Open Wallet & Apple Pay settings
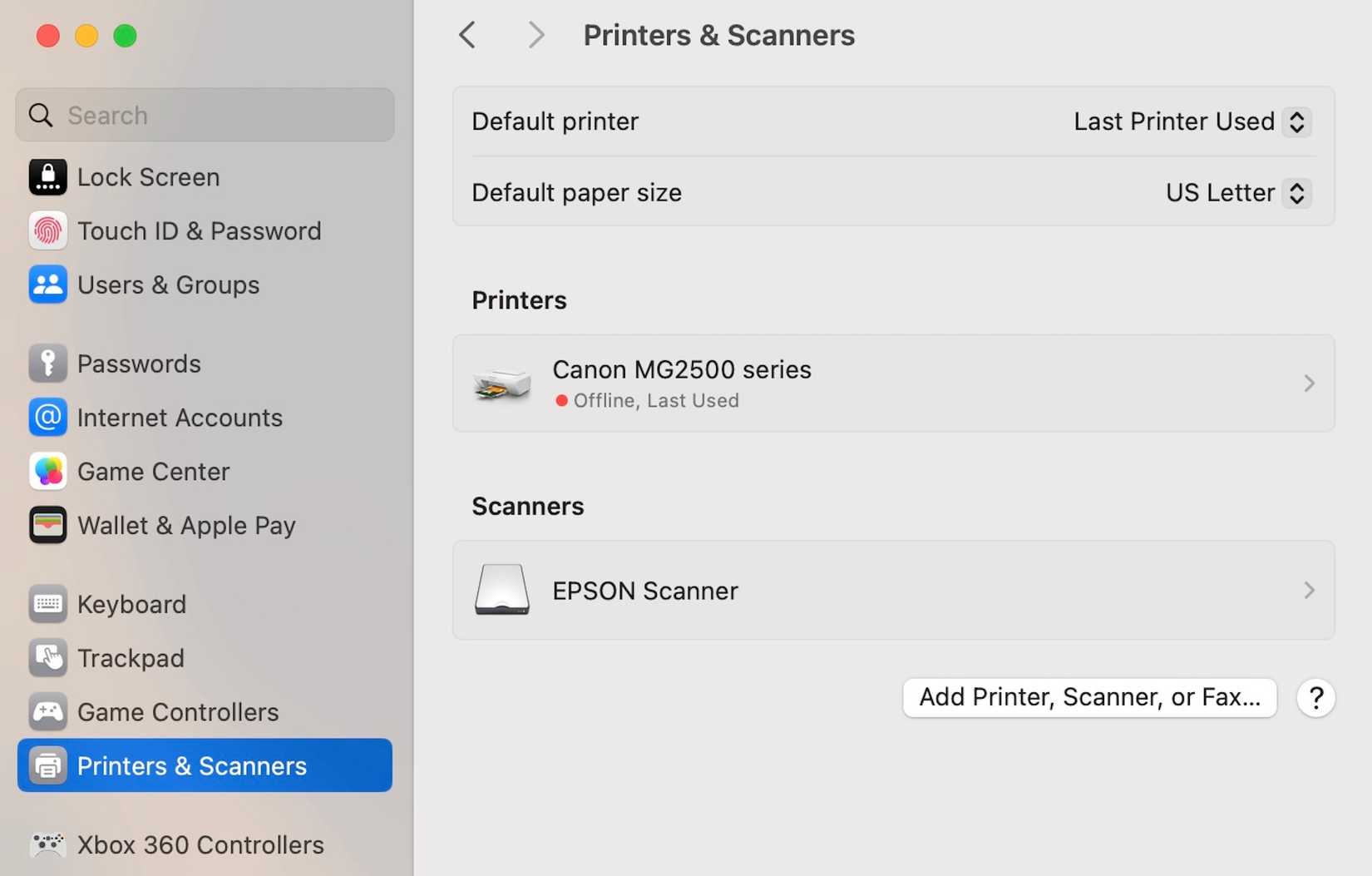Screen dimensions: 1372x876 pos(205,526)
